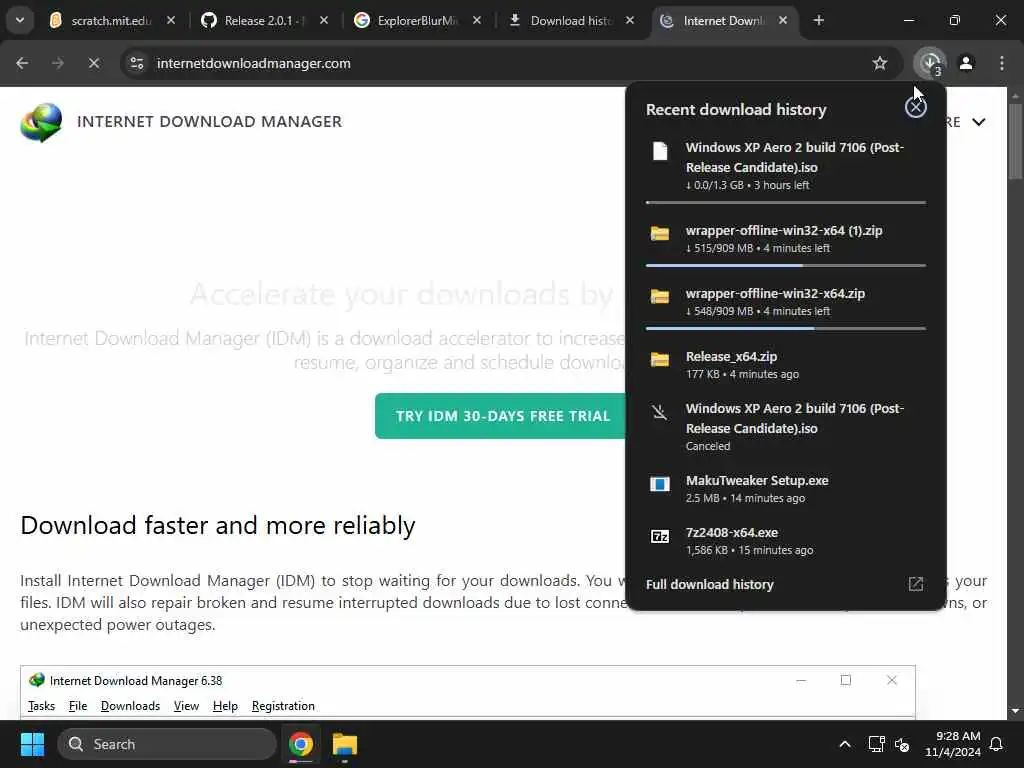
Task: Close the scratch.mit.edu tab
Action: point(170,21)
